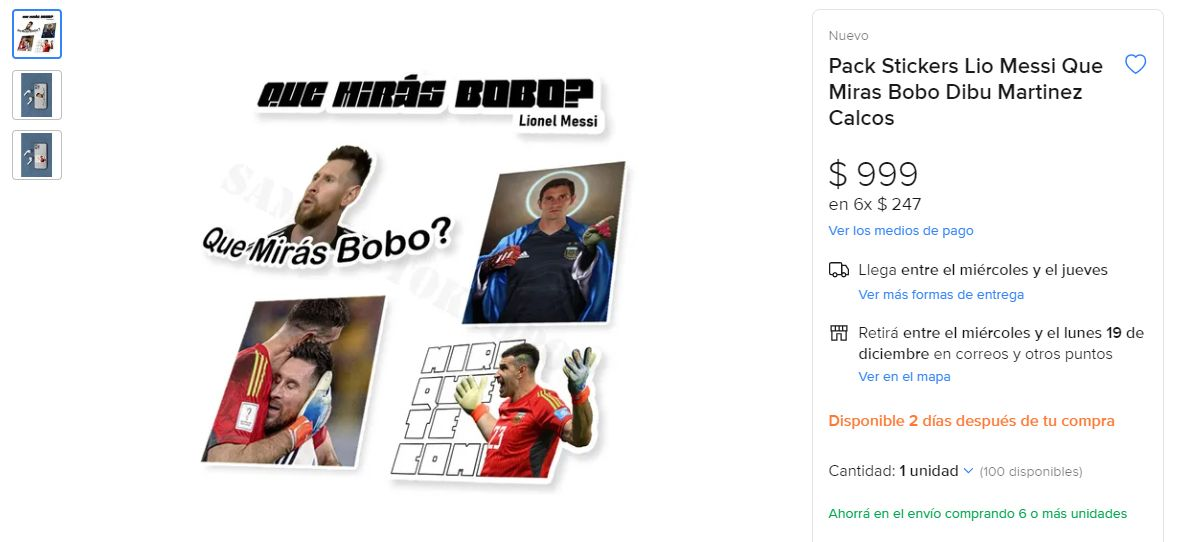Click the delivery truck icon
The height and width of the screenshot is (542, 1177).
click(838, 270)
